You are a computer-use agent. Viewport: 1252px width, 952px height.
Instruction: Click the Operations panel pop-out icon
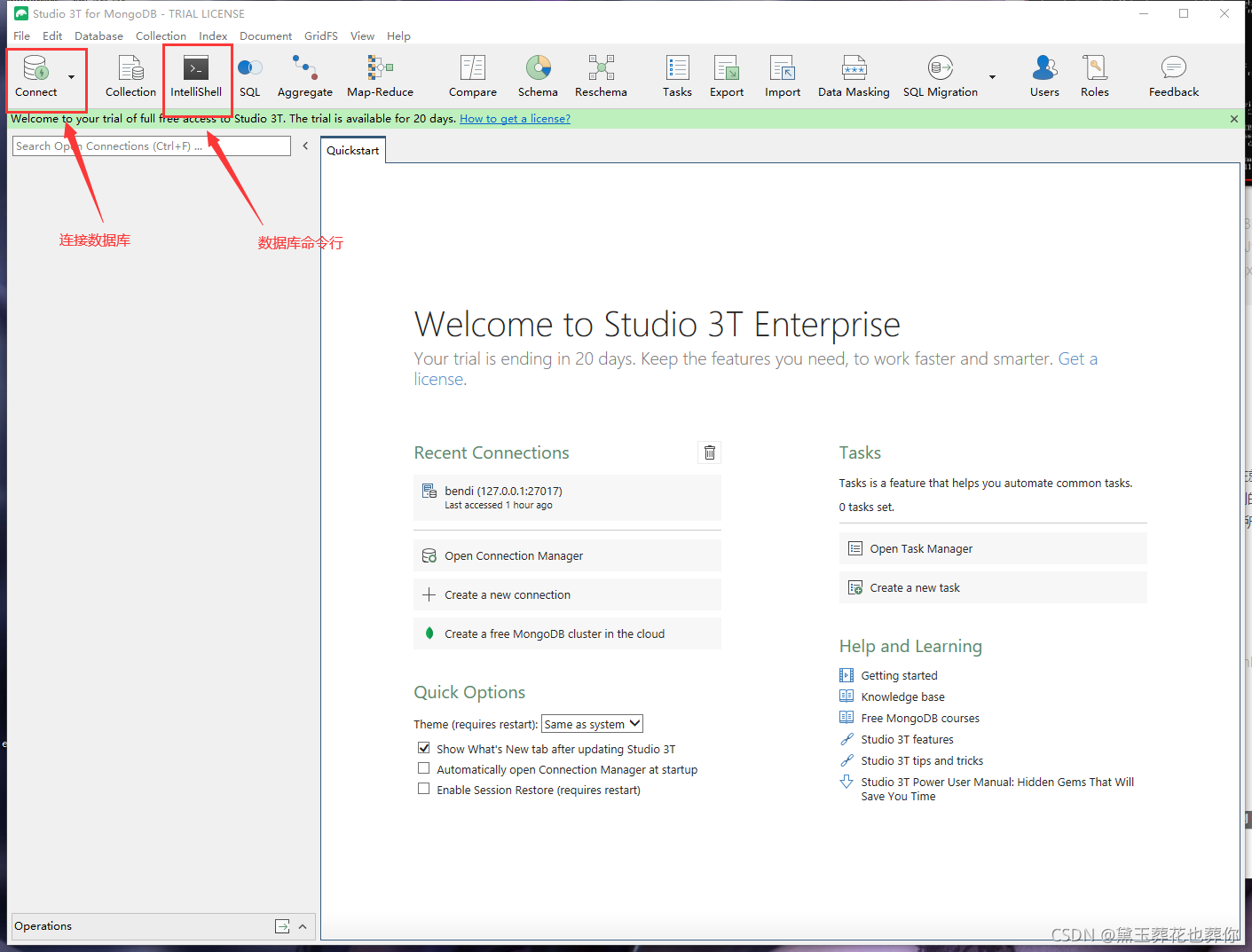pyautogui.click(x=282, y=926)
